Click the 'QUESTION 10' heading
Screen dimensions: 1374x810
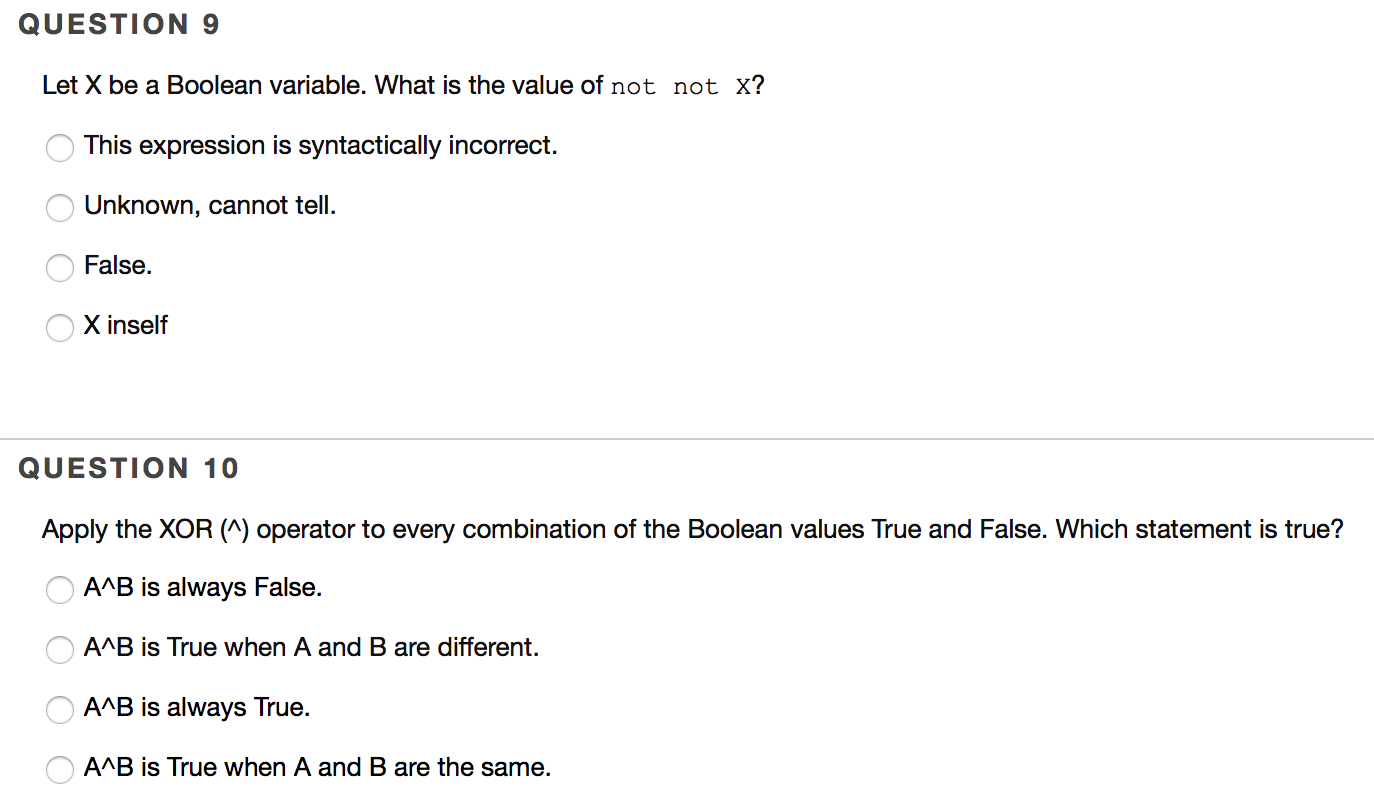coord(129,468)
